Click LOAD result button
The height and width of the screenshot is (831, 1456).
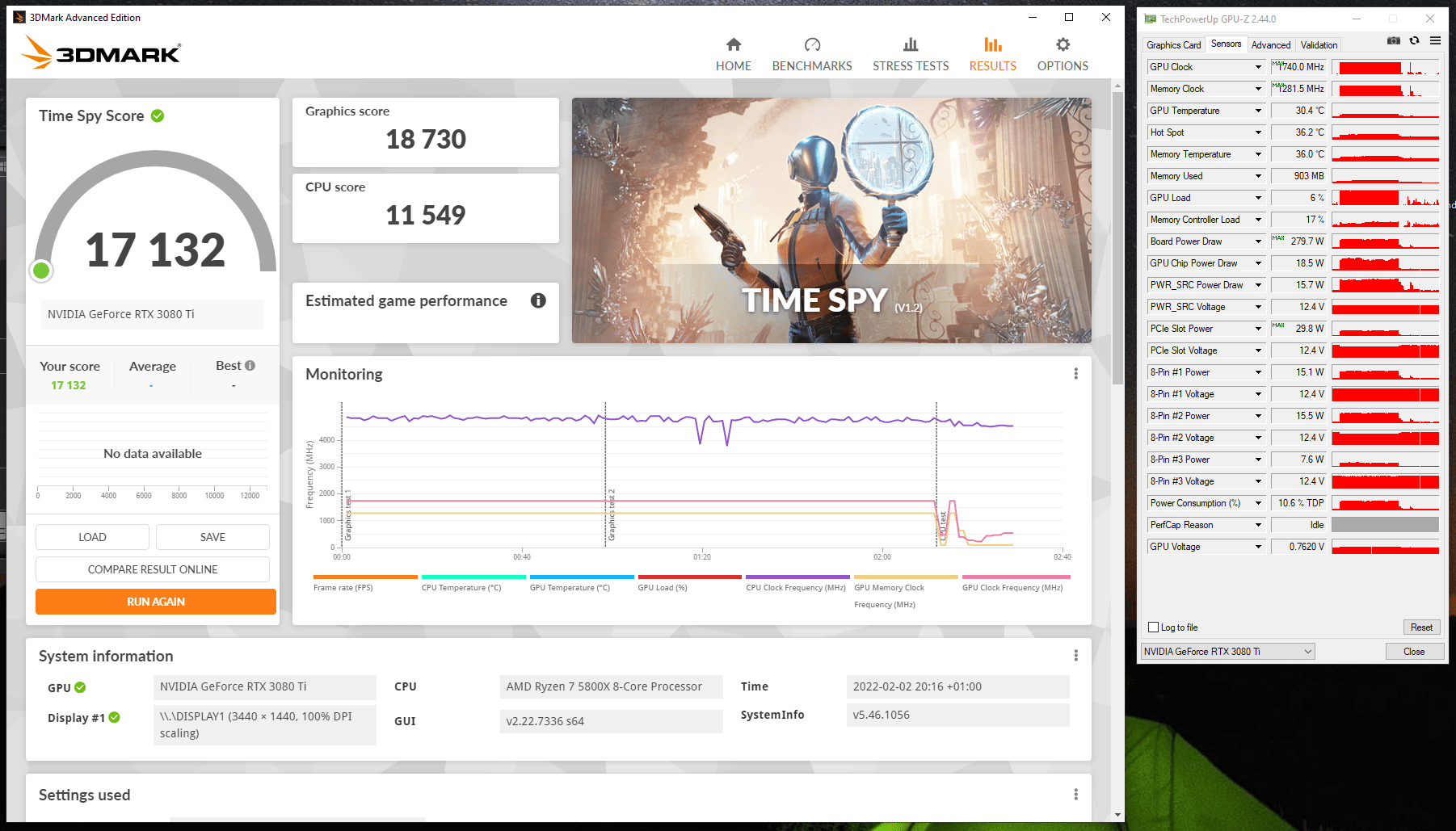point(92,537)
